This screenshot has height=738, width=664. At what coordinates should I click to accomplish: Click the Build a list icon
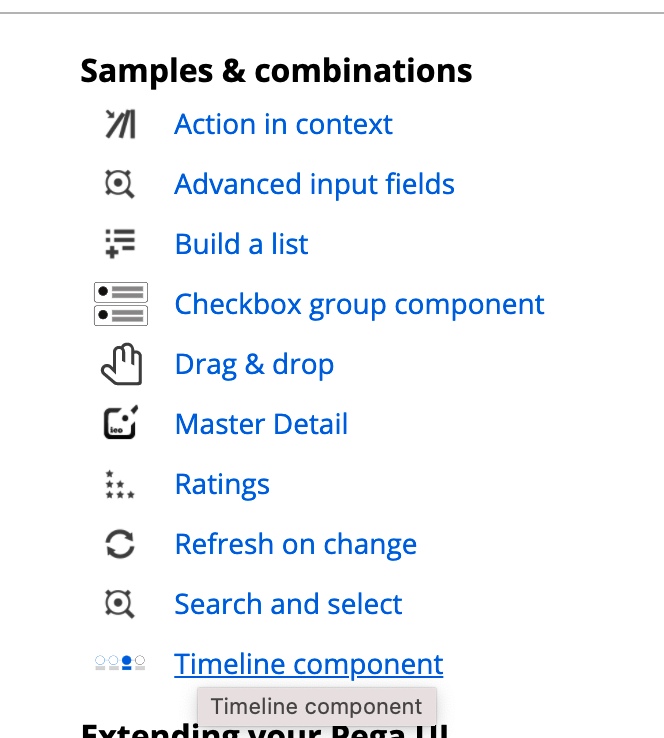120,244
